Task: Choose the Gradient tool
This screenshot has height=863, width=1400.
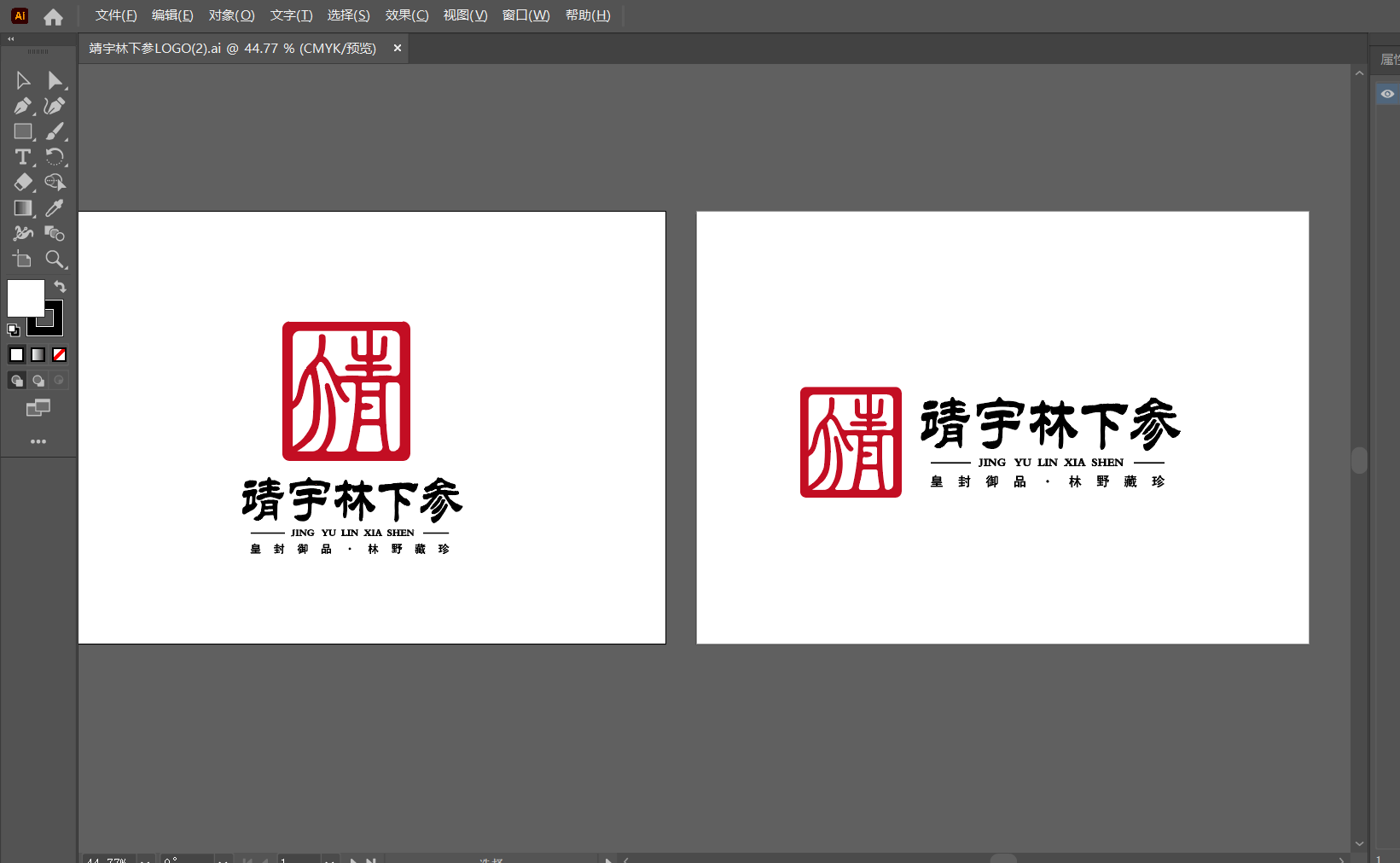Action: click(23, 208)
